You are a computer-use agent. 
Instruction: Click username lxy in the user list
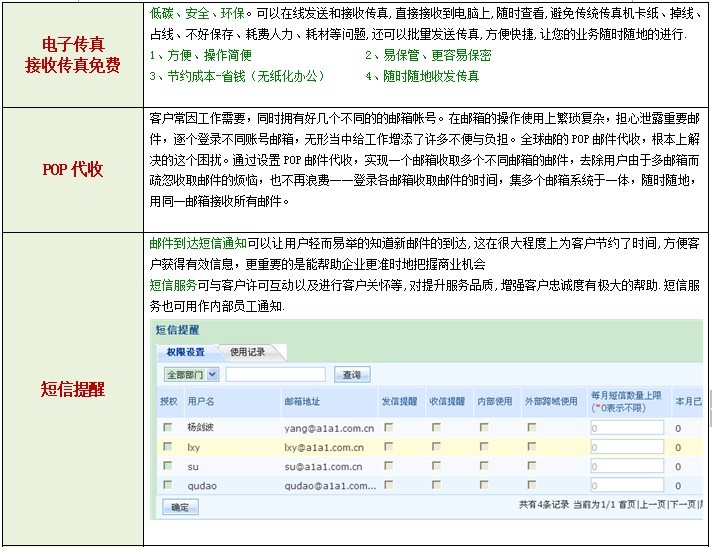point(193,448)
